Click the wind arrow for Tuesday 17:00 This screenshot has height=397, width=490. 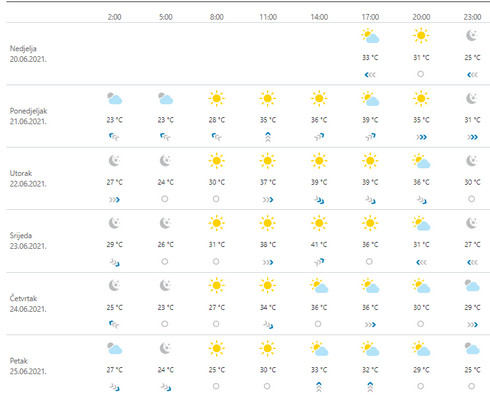click(x=370, y=200)
